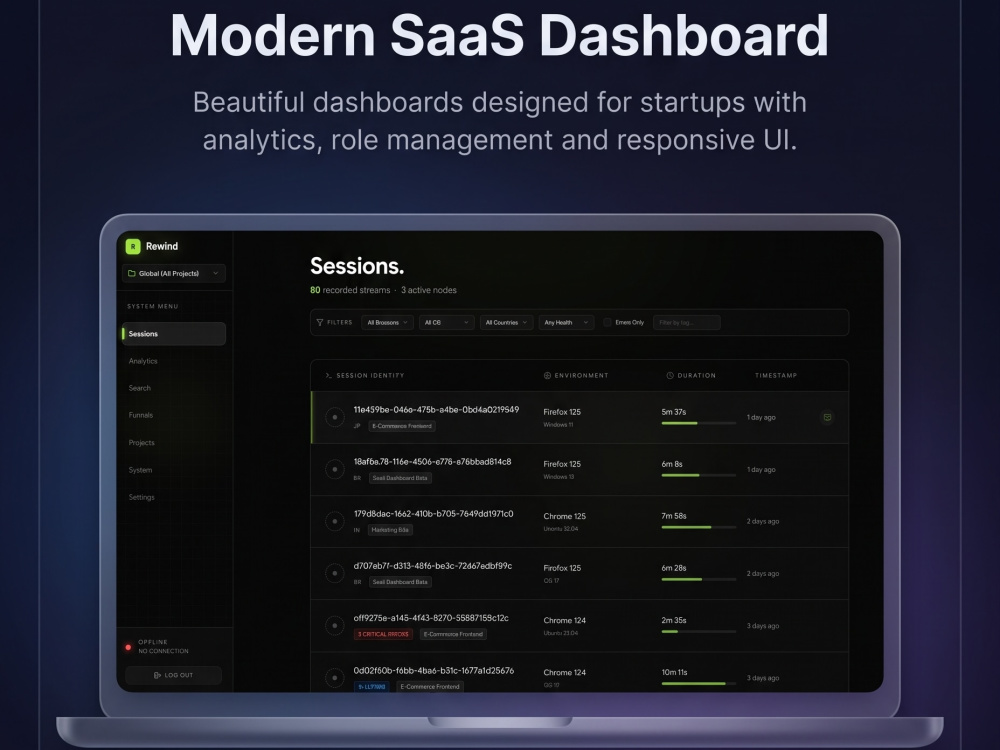Toggle the Errors Only checkbox
This screenshot has width=1000, height=750.
tap(607, 323)
